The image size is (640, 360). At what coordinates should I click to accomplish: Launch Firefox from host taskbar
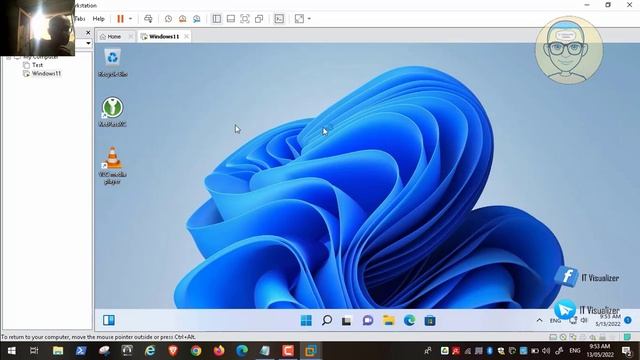(219, 351)
